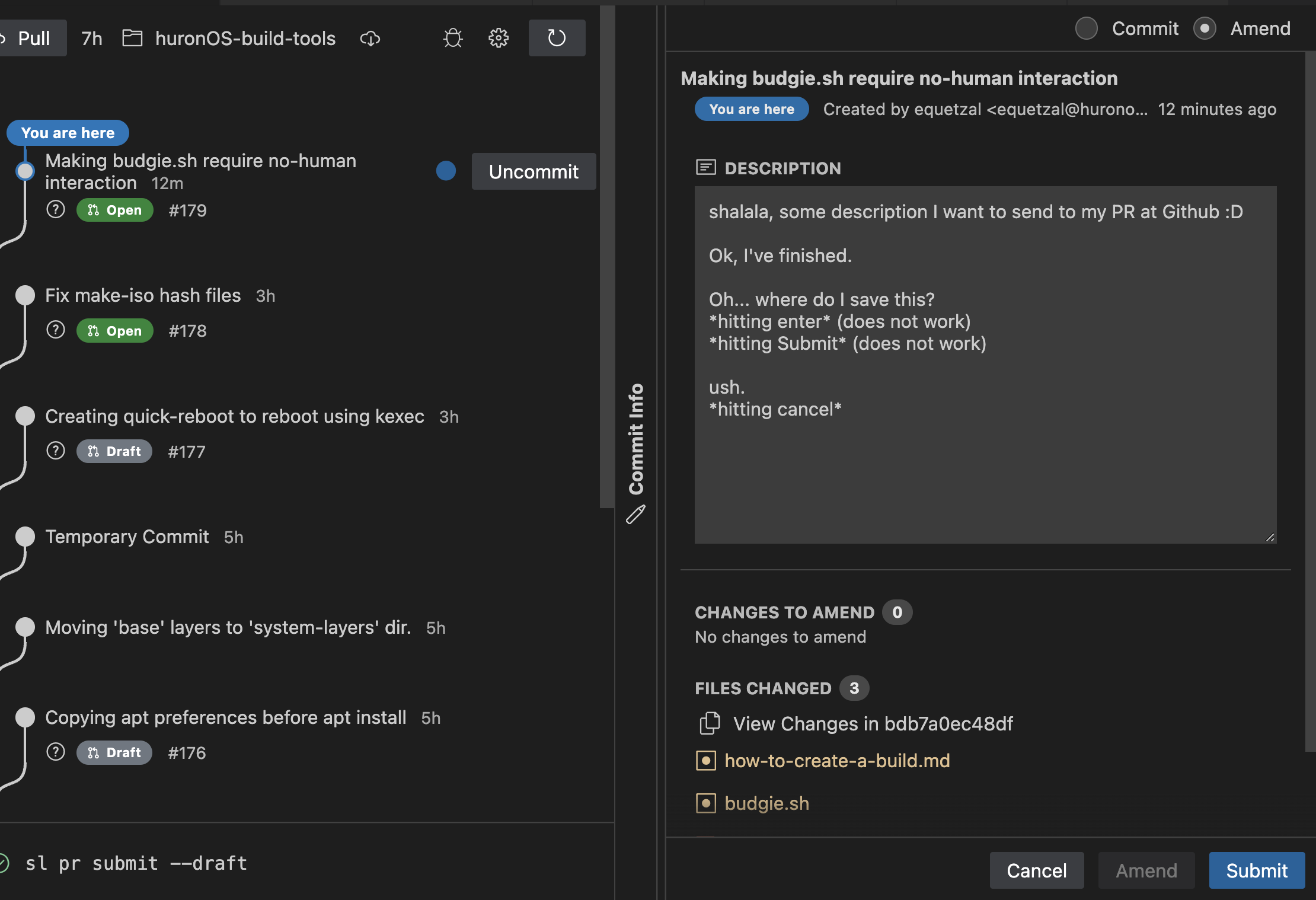Click the cloud download icon beside huronOS-build-tools
1316x900 pixels.
[x=370, y=39]
